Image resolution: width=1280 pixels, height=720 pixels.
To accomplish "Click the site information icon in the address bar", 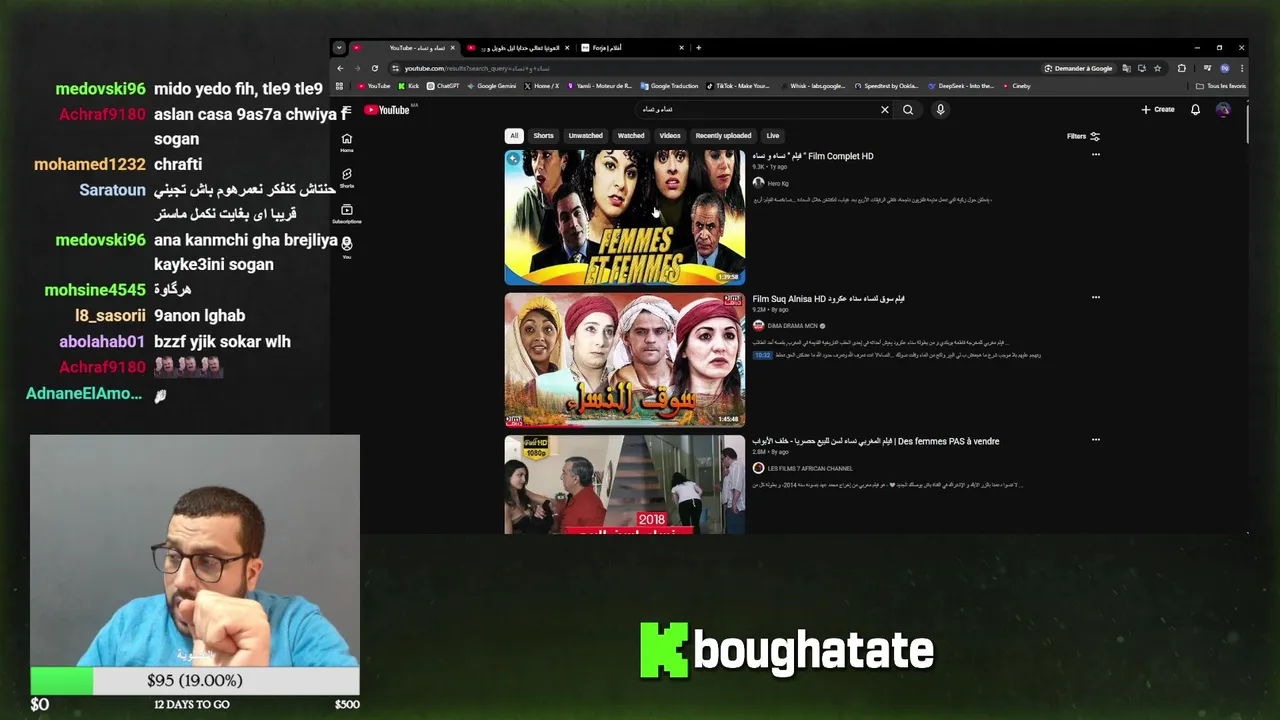I will [x=396, y=68].
